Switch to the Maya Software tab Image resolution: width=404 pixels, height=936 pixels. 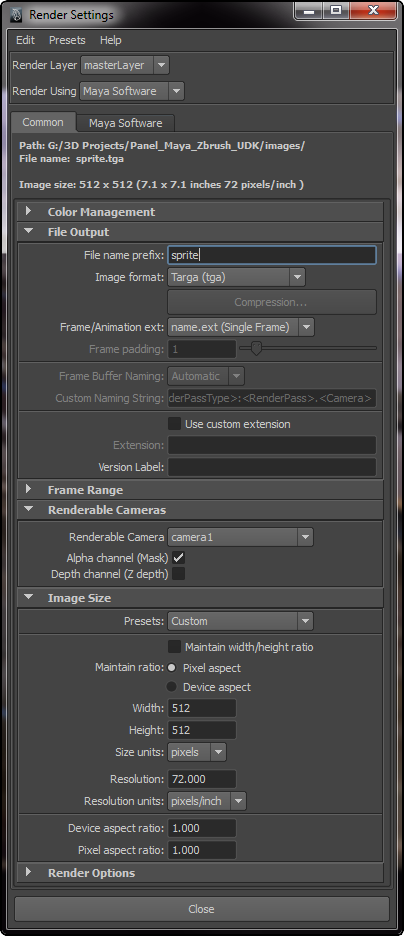point(125,124)
